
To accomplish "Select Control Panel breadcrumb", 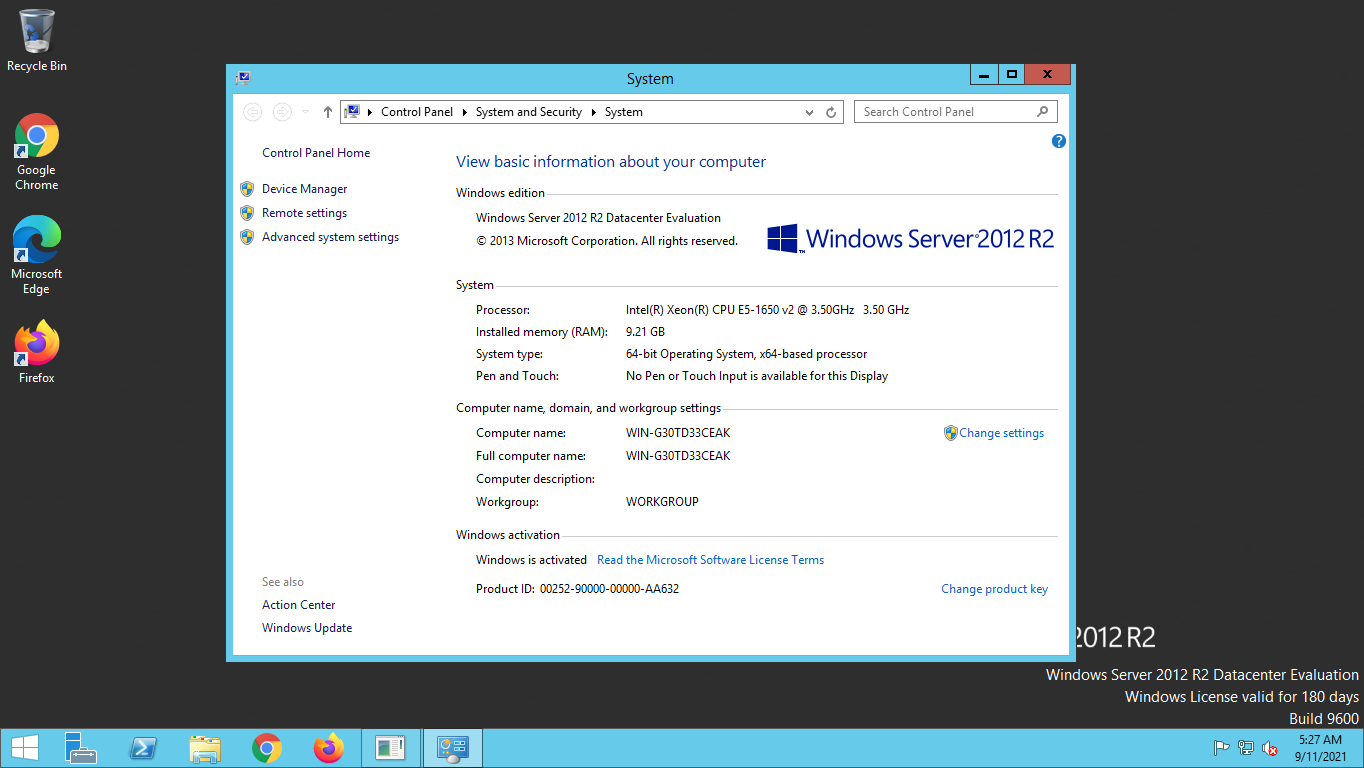I will click(x=417, y=112).
